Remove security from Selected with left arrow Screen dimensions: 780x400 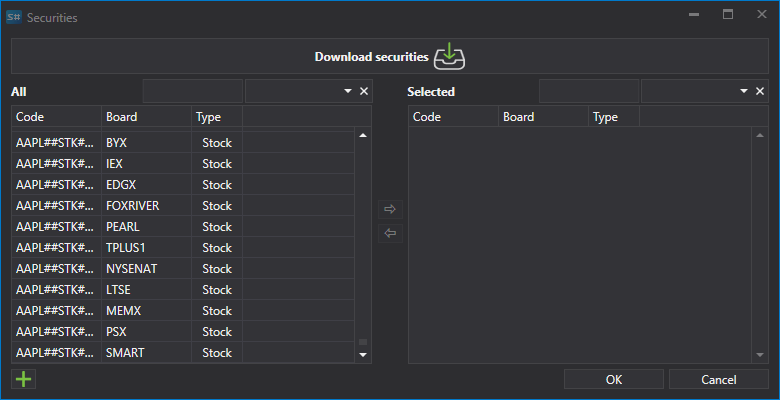pos(390,233)
